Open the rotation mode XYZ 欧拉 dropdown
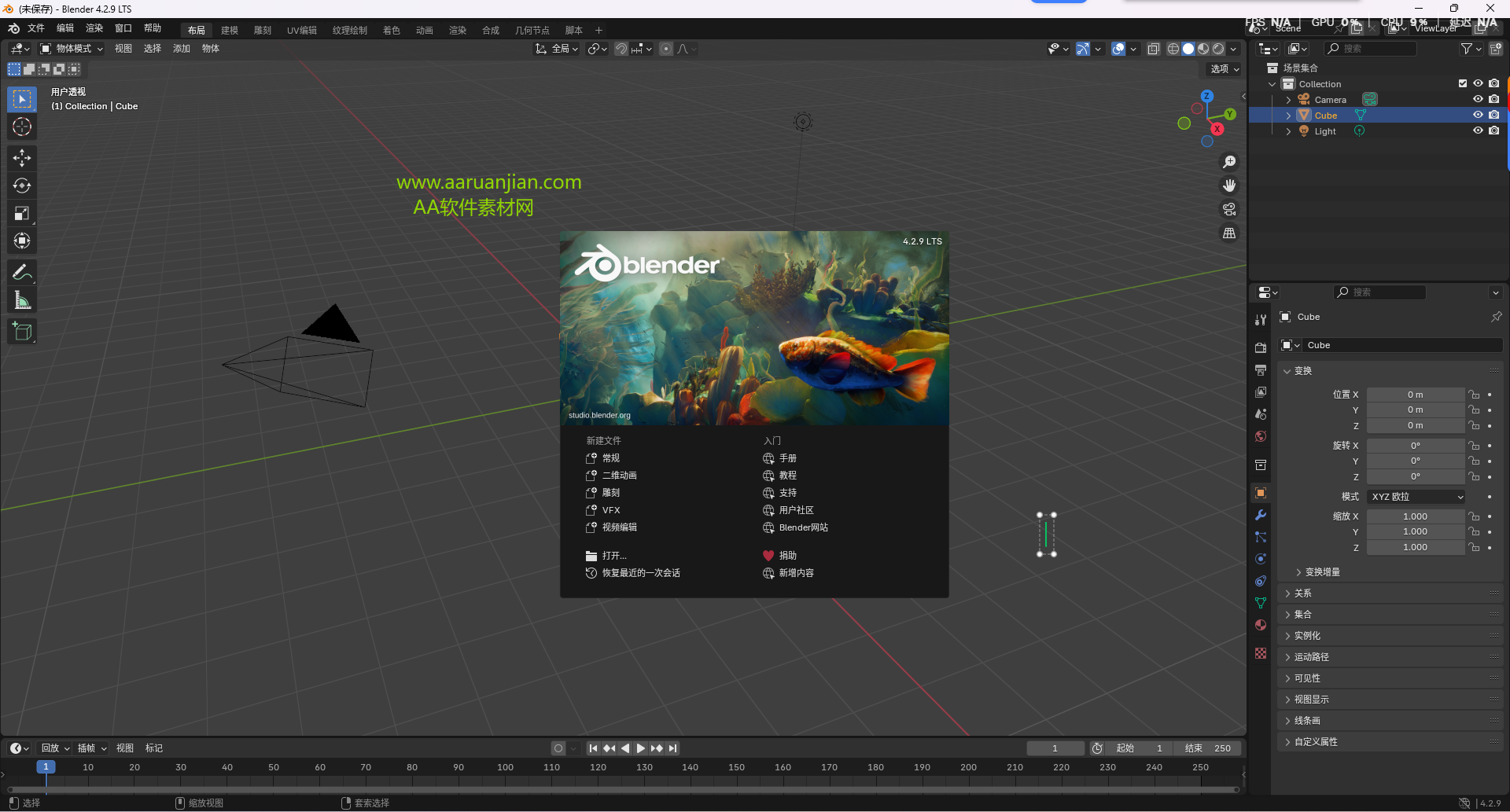 coord(1415,496)
